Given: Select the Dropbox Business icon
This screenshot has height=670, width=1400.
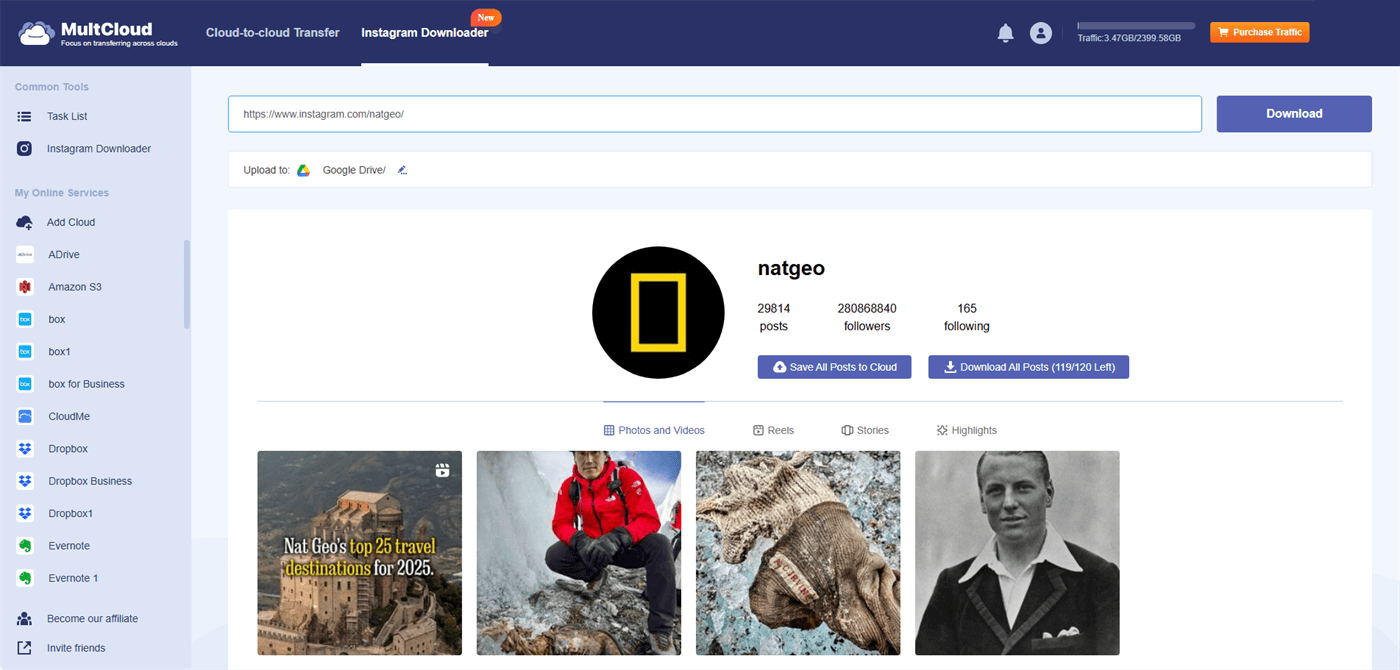Looking at the screenshot, I should pyautogui.click(x=25, y=481).
